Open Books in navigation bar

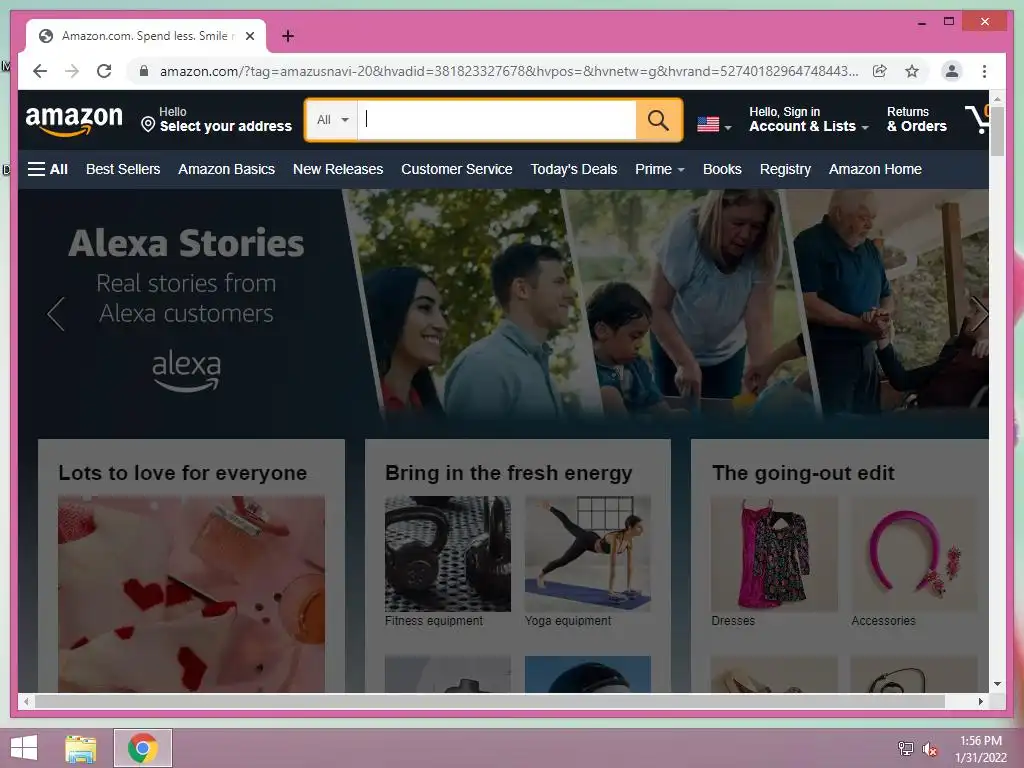click(x=722, y=169)
